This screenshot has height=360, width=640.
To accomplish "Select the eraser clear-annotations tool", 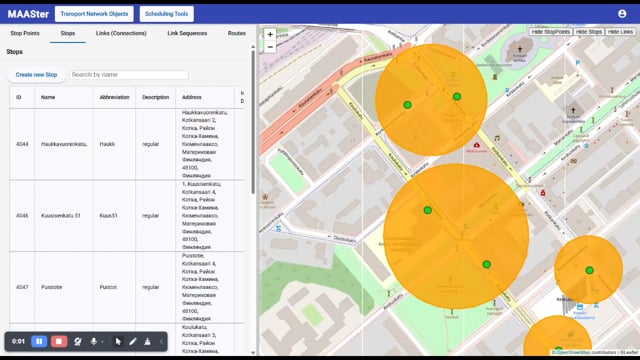I will (x=147, y=341).
